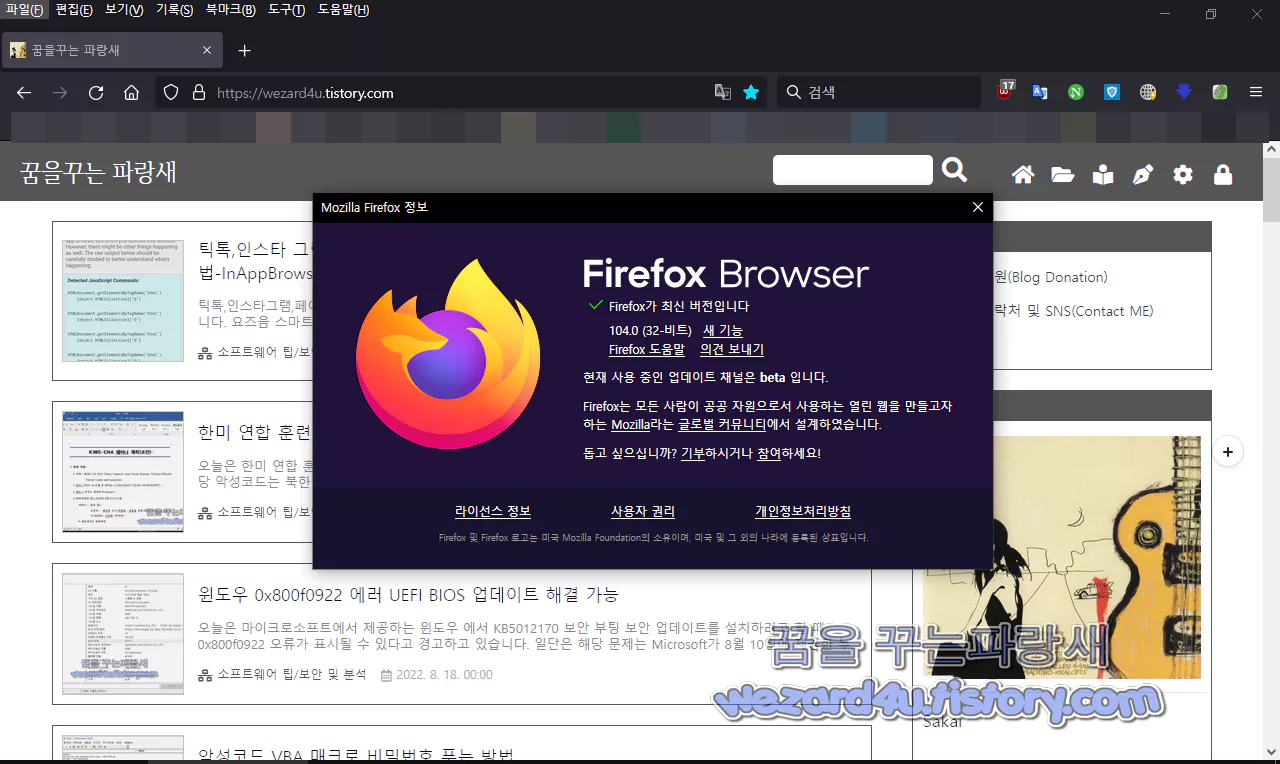This screenshot has height=764, width=1280.
Task: Click the blog pen write icon
Action: coord(1143,175)
